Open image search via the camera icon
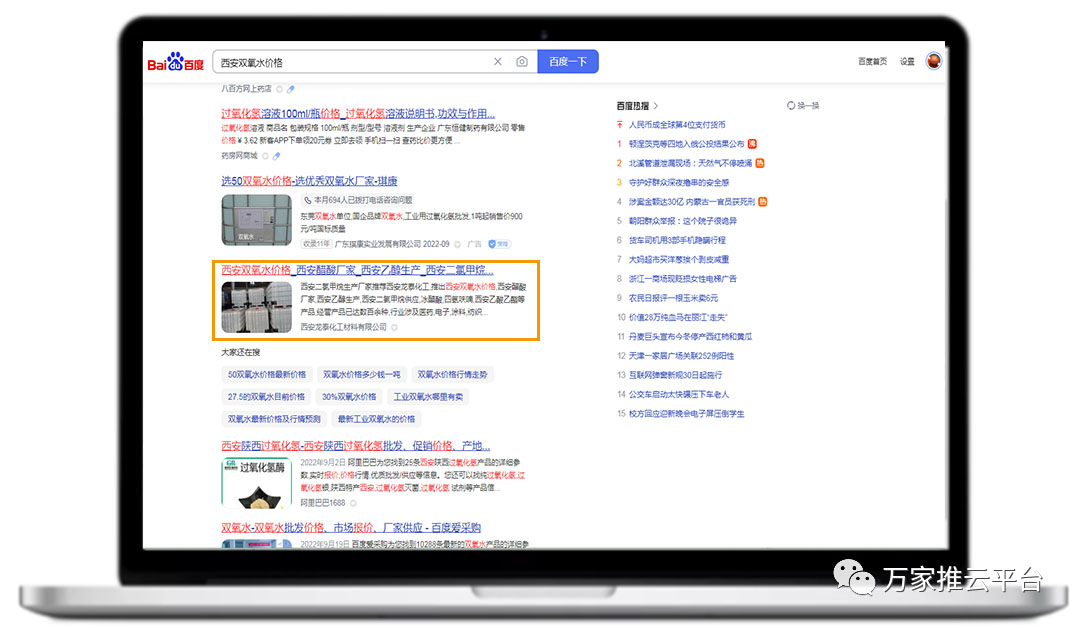 [x=522, y=62]
